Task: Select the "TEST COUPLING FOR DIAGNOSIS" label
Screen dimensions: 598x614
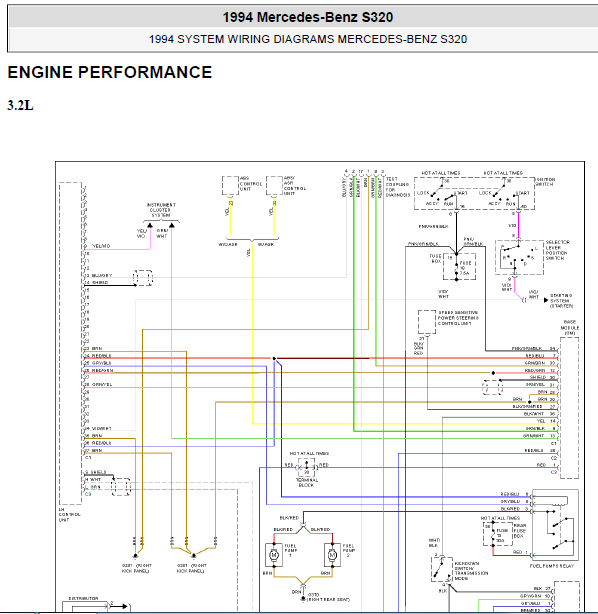Action: [397, 187]
